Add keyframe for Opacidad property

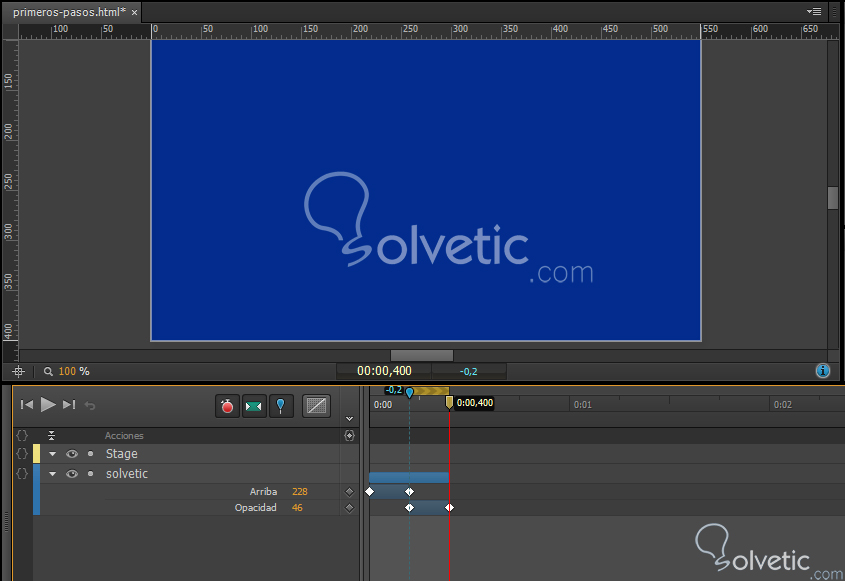[349, 508]
